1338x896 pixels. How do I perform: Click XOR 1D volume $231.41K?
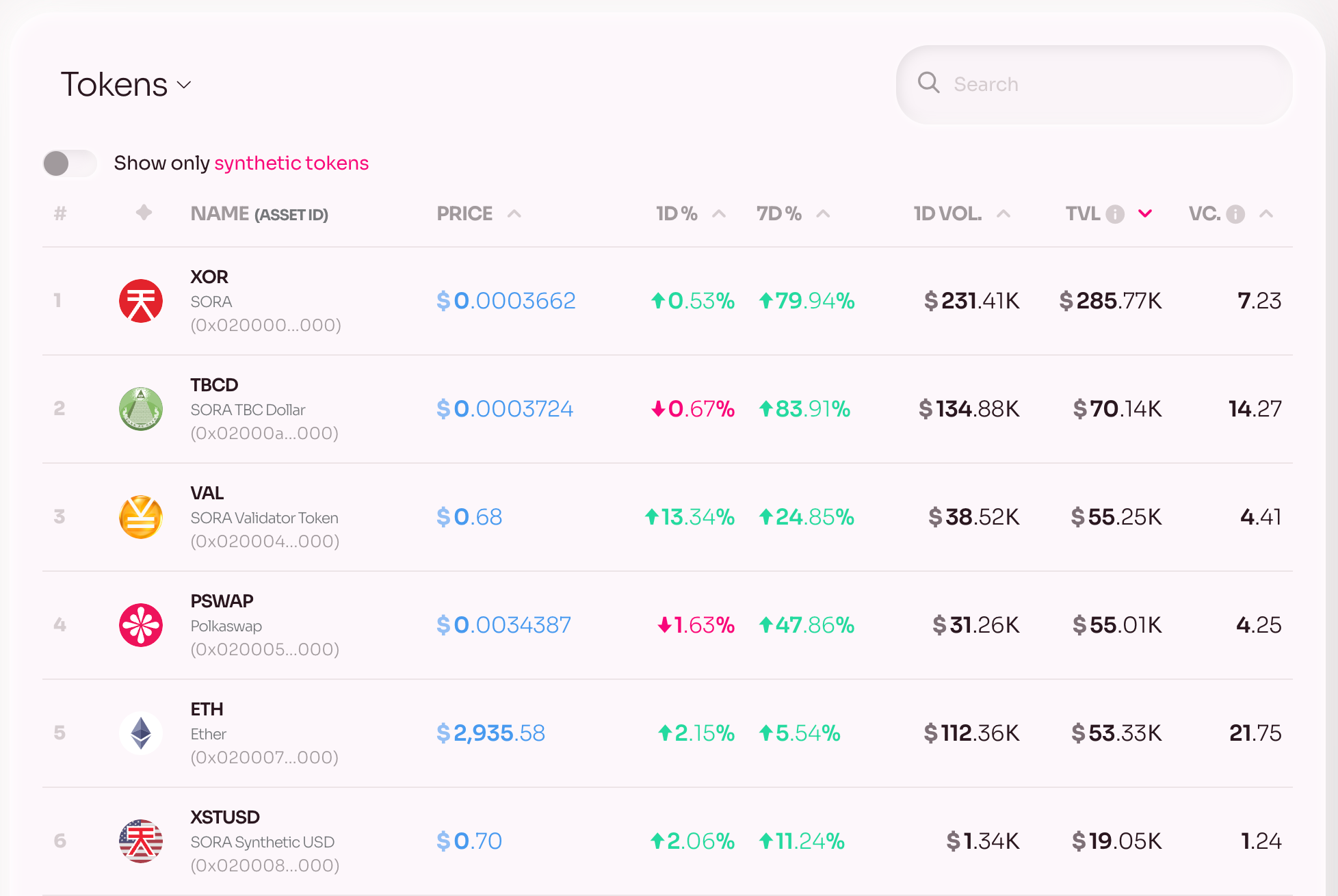point(971,301)
